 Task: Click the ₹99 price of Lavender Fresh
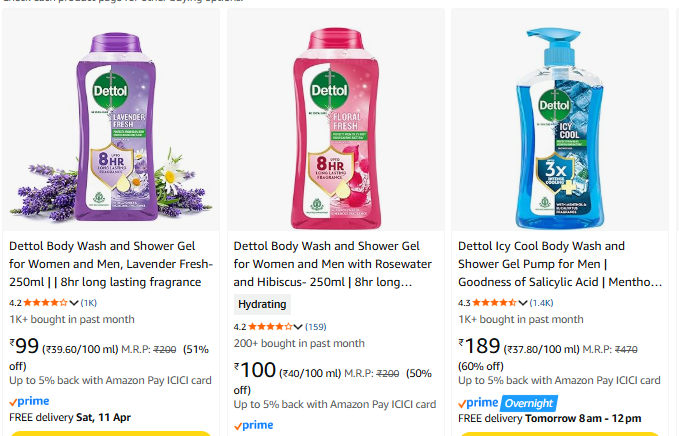coord(24,347)
